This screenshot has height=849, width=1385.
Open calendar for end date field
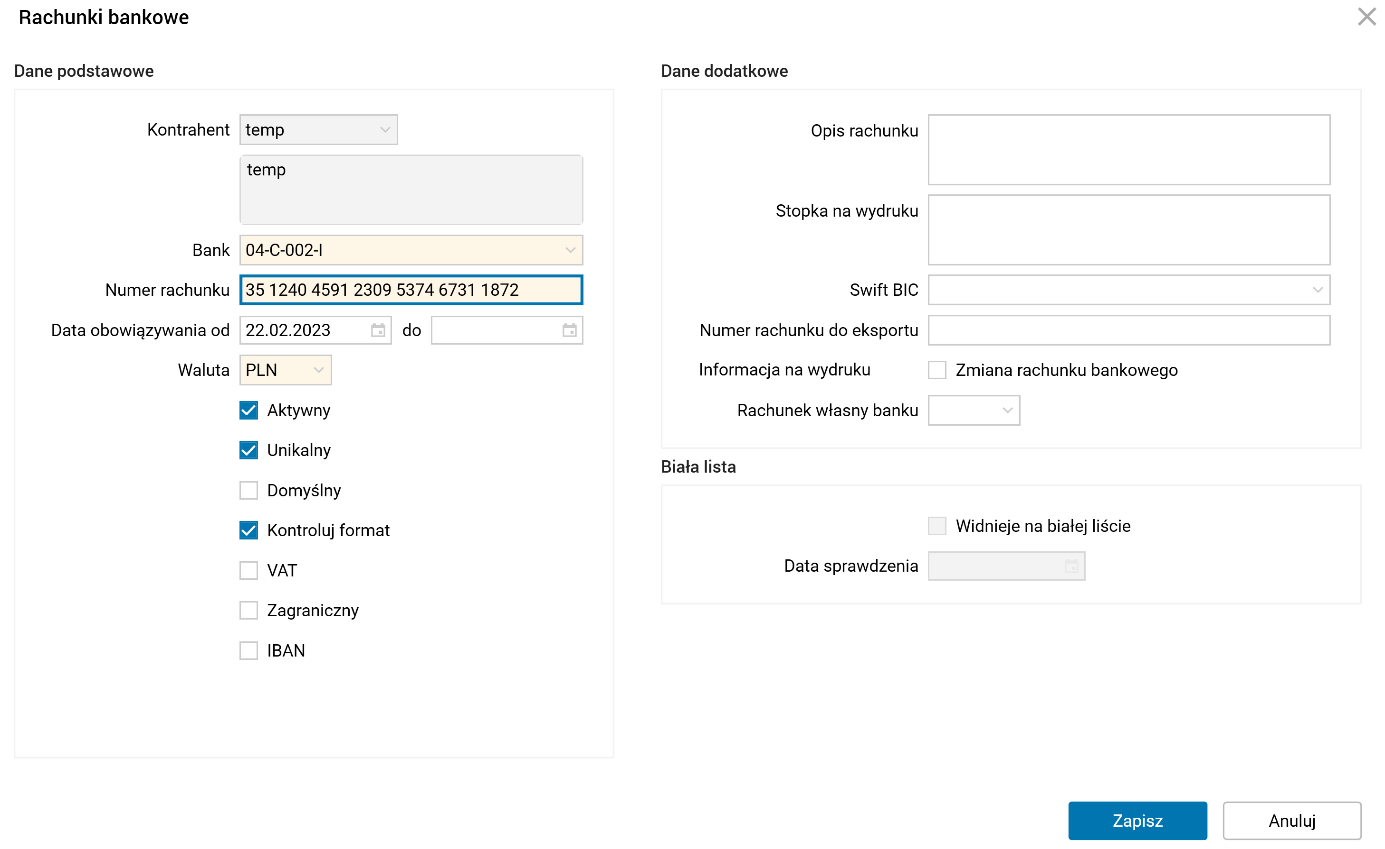(569, 330)
